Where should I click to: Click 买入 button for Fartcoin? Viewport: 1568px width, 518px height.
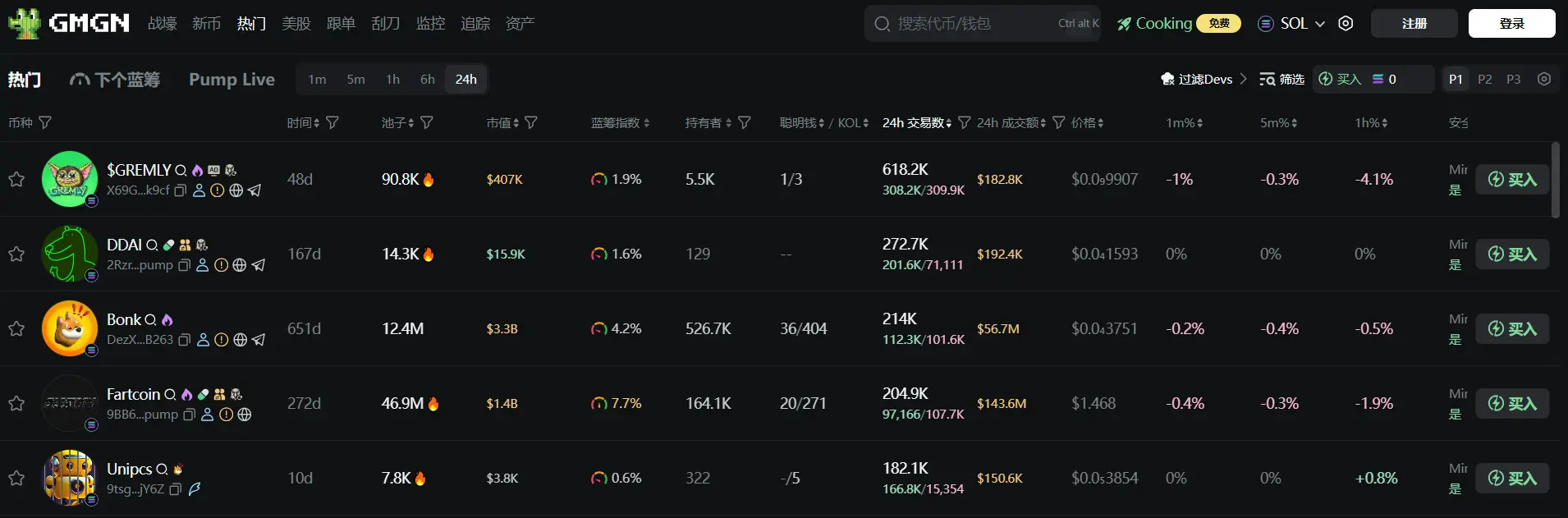point(1512,403)
